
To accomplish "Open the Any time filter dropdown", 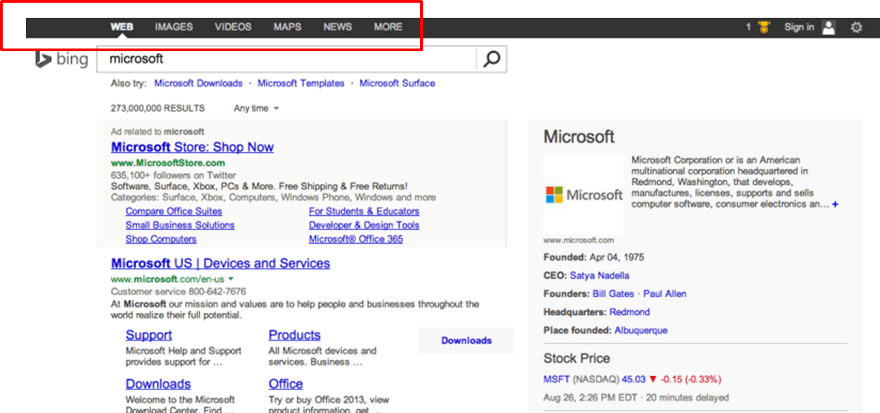I will pos(256,108).
